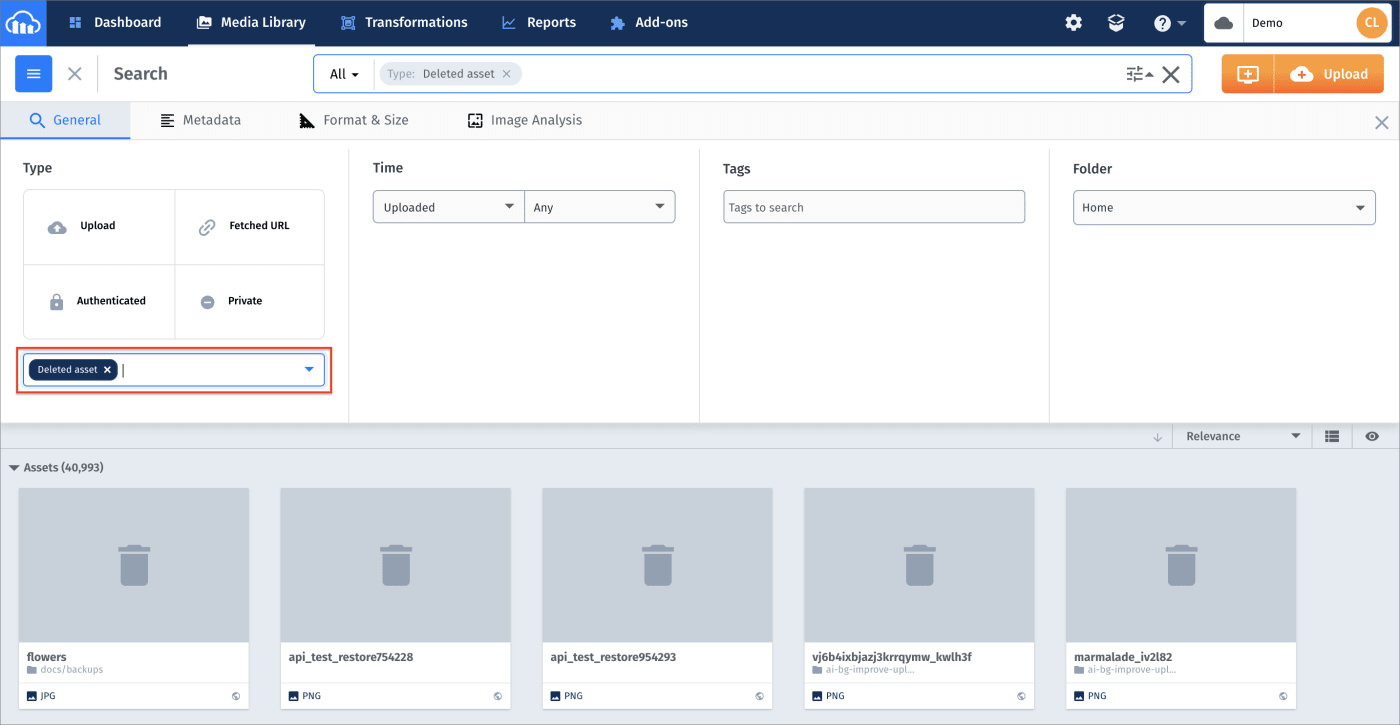Switch to list view layout
Viewport: 1400px width, 725px height.
[1331, 437]
